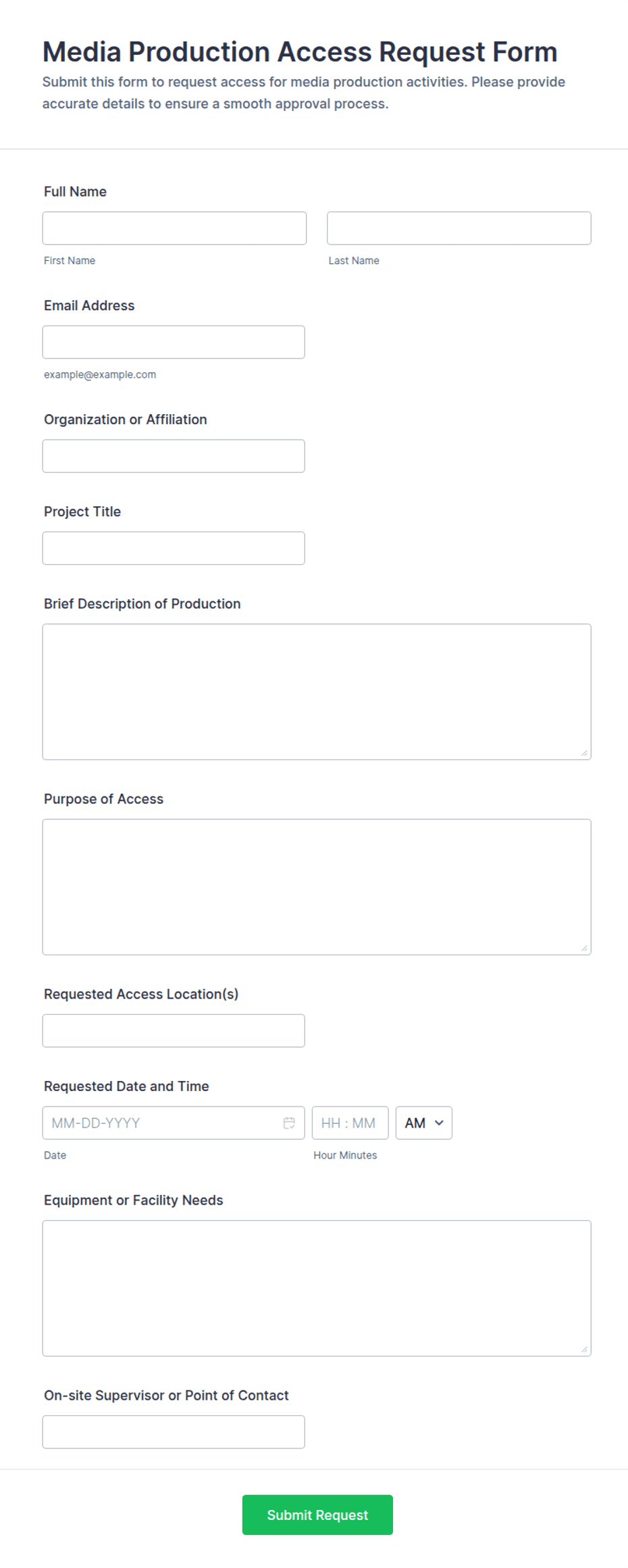Click resize handle of Equipment Needs textarea
Screen dimensions: 628x1568
pos(585,1350)
